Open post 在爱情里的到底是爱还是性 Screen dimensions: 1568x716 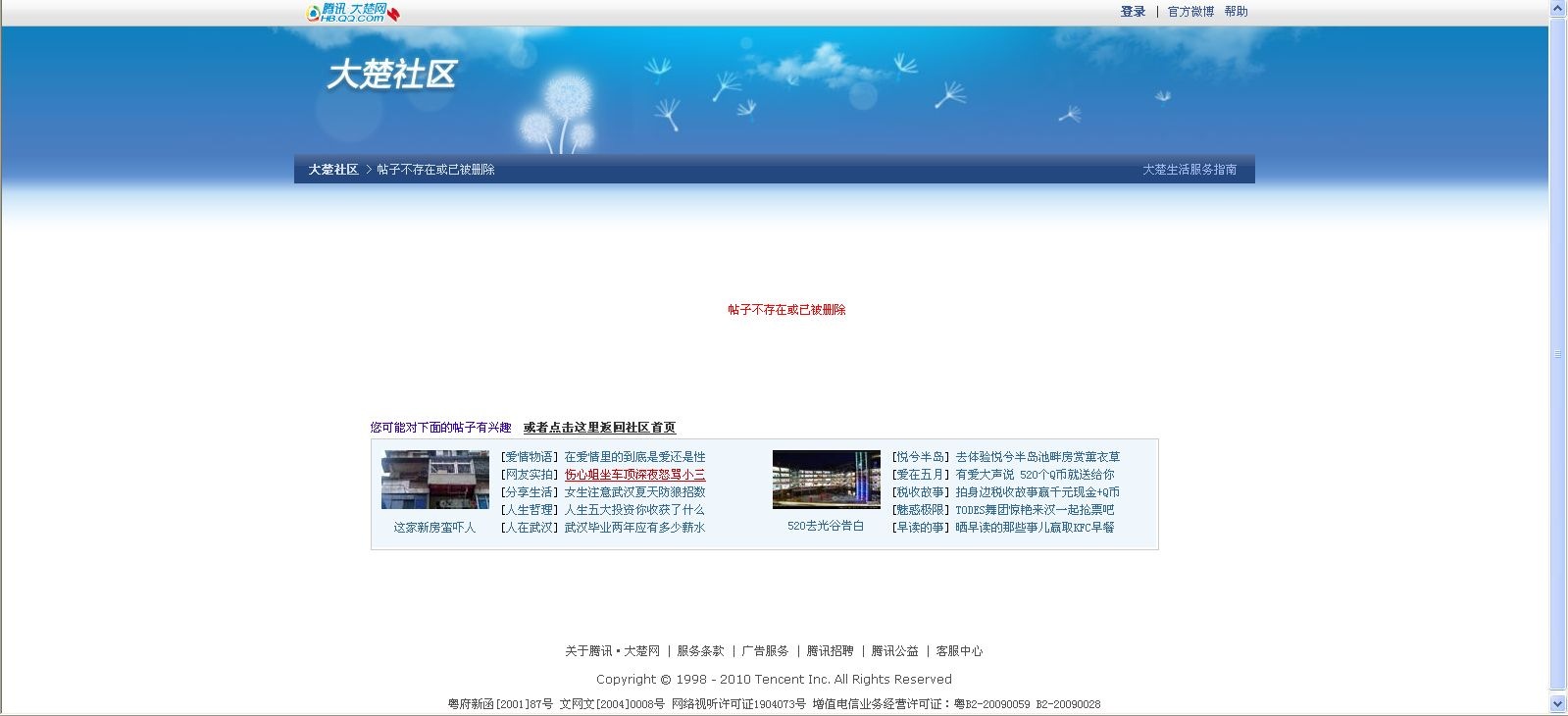634,457
